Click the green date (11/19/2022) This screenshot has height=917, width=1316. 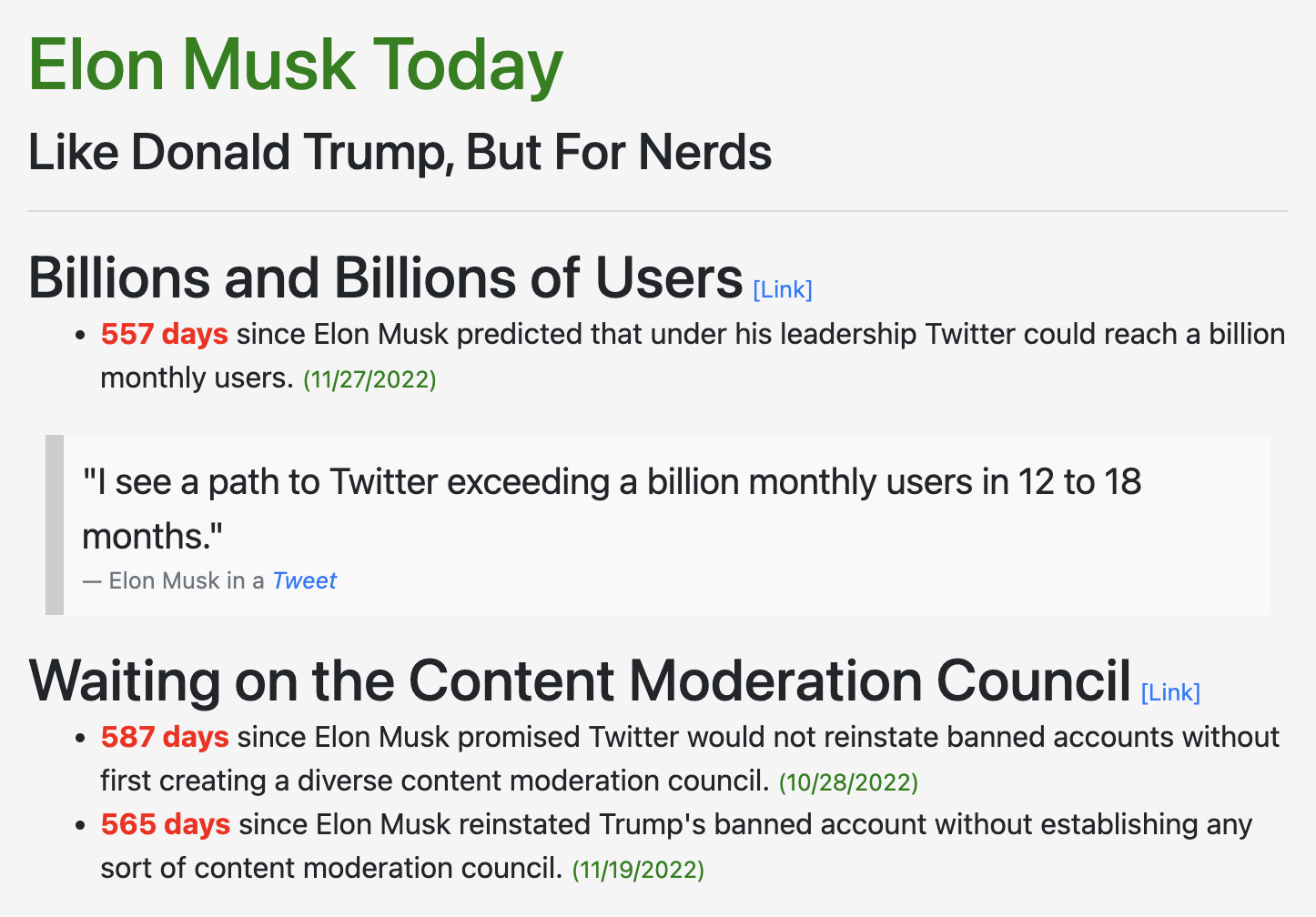click(x=638, y=870)
